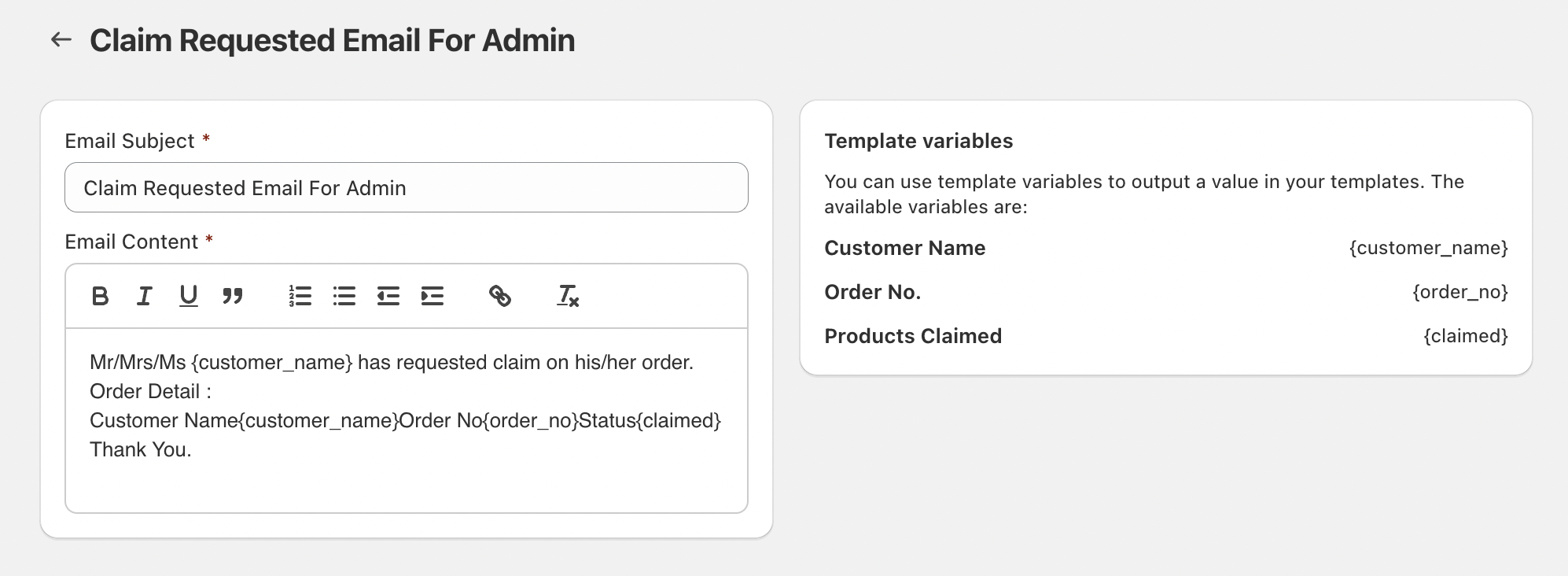Click the Customer Name variable label

click(904, 248)
